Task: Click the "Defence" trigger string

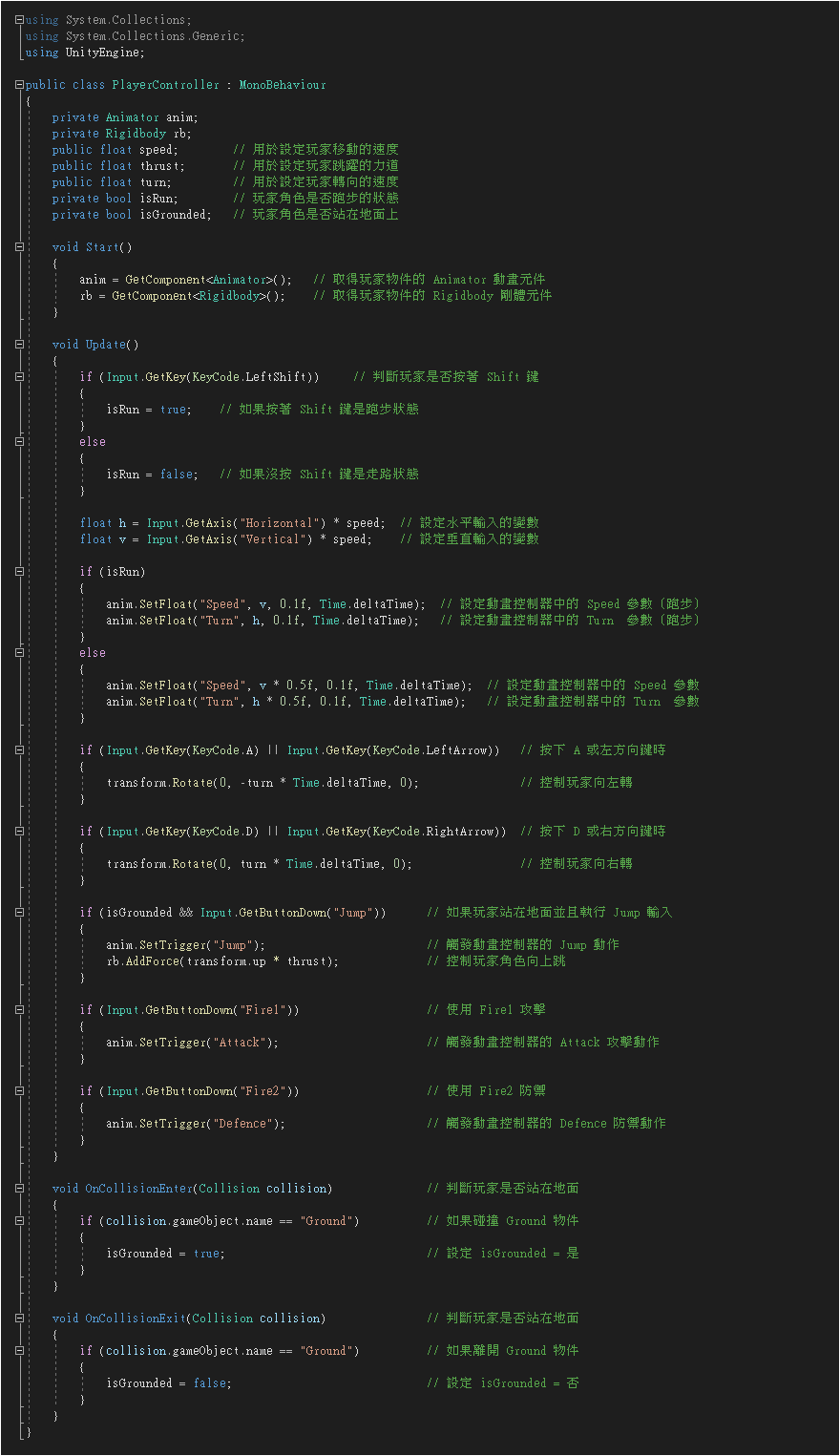Action: (x=246, y=1124)
